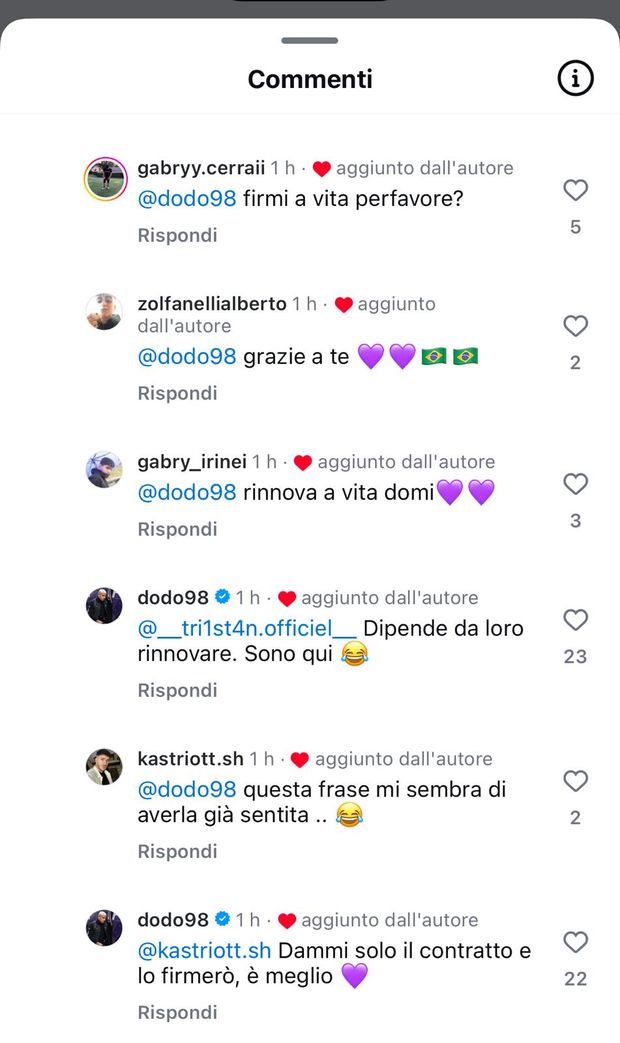The height and width of the screenshot is (1043, 620).
Task: Toggle like on dodo98's contract comment
Action: [575, 943]
